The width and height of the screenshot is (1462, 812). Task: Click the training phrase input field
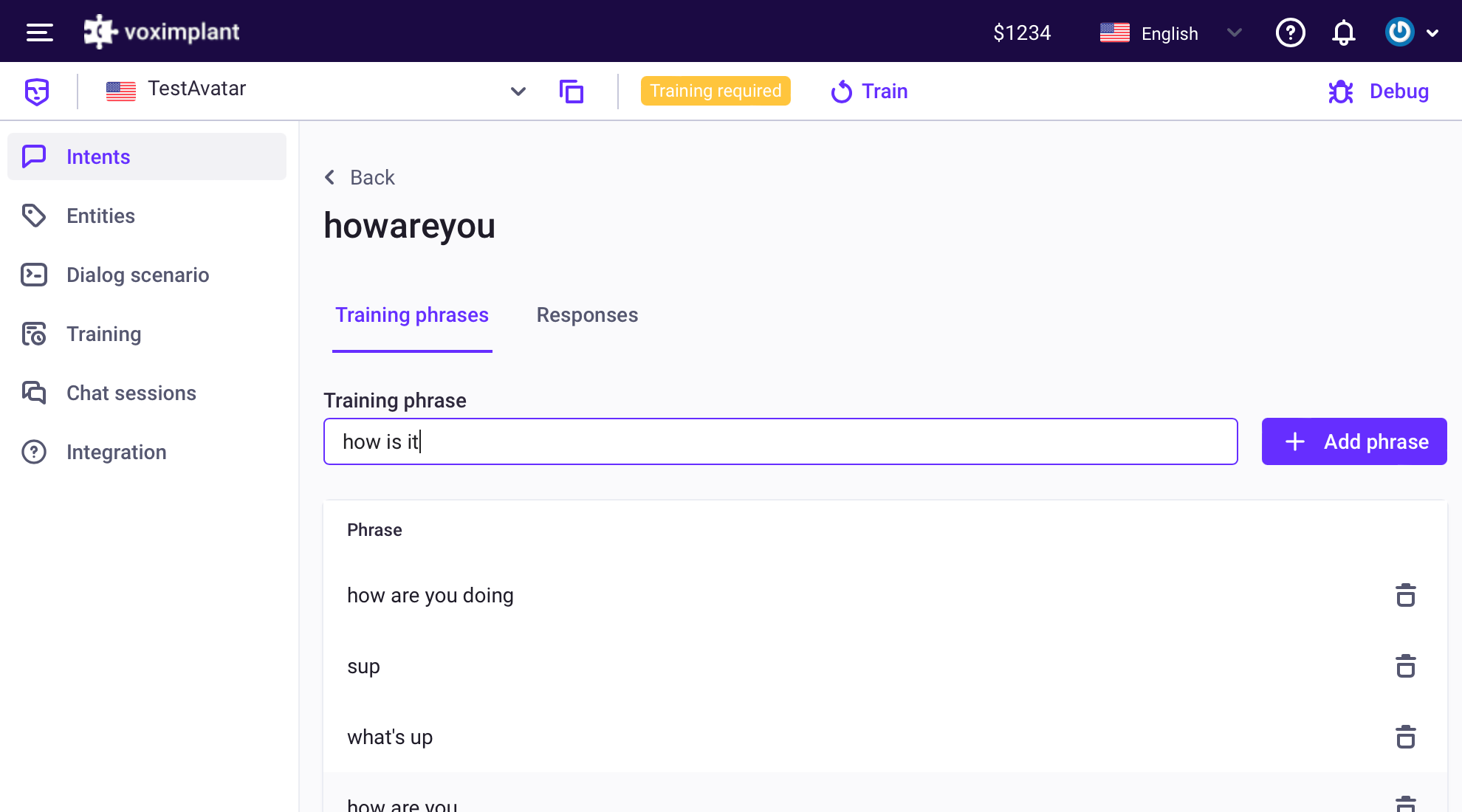pos(780,441)
